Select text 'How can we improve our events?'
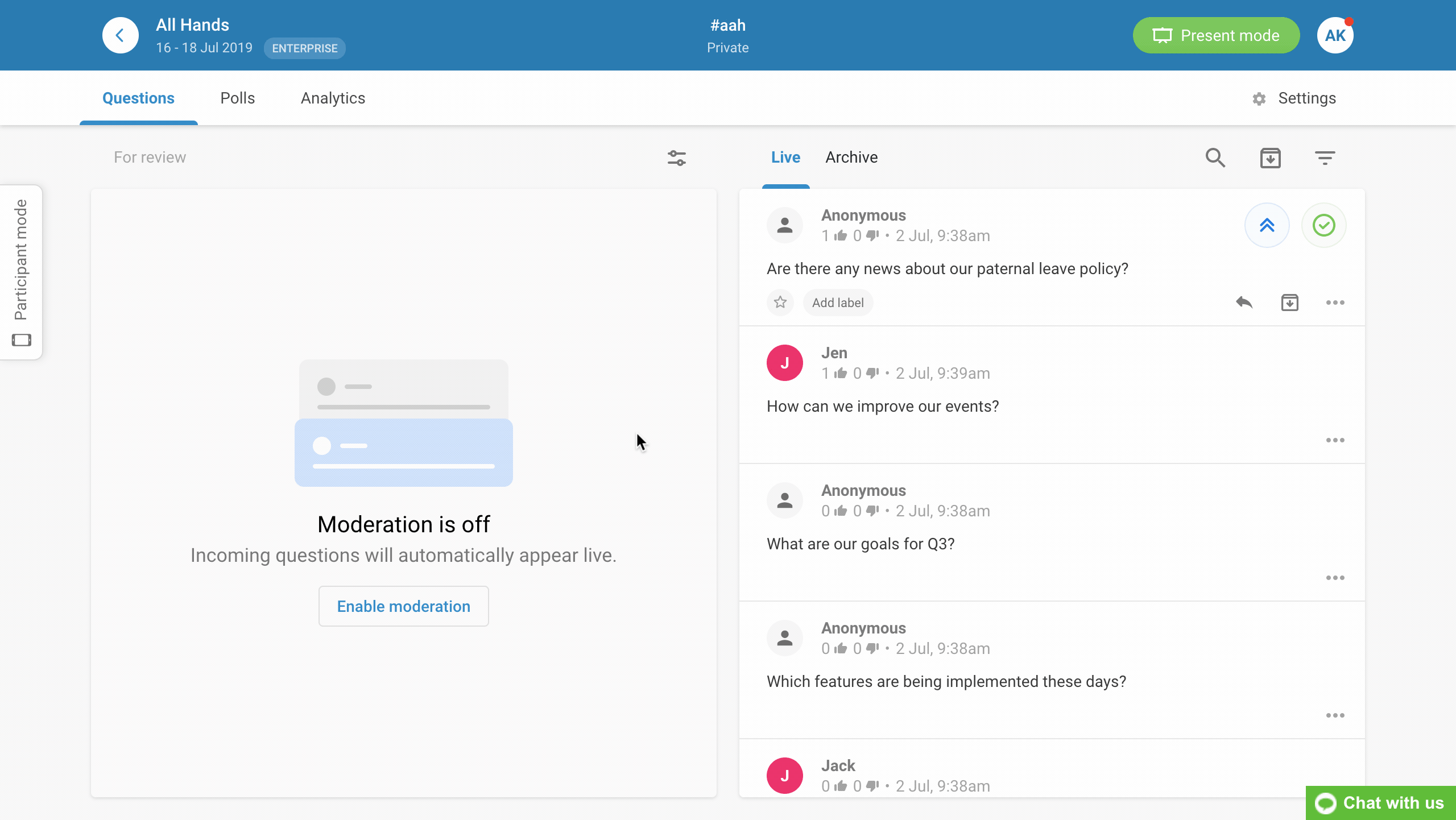This screenshot has width=1456, height=820. click(x=882, y=407)
